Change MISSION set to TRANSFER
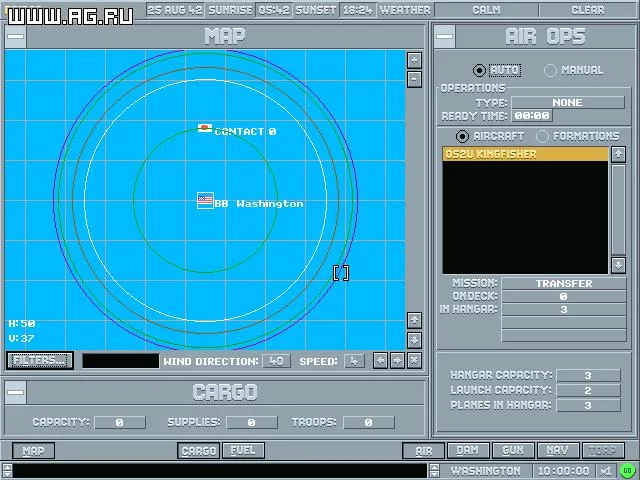Screen dimensions: 640x480 [x=564, y=283]
